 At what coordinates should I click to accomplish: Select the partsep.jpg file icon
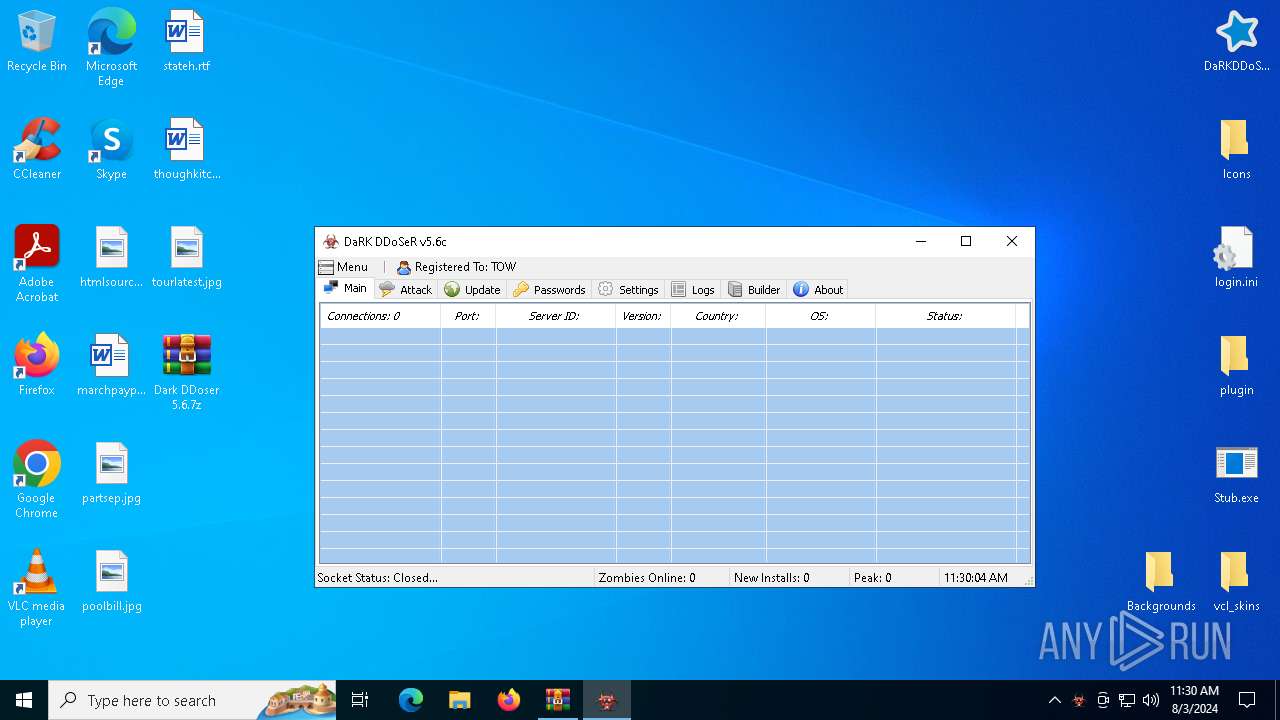(111, 474)
